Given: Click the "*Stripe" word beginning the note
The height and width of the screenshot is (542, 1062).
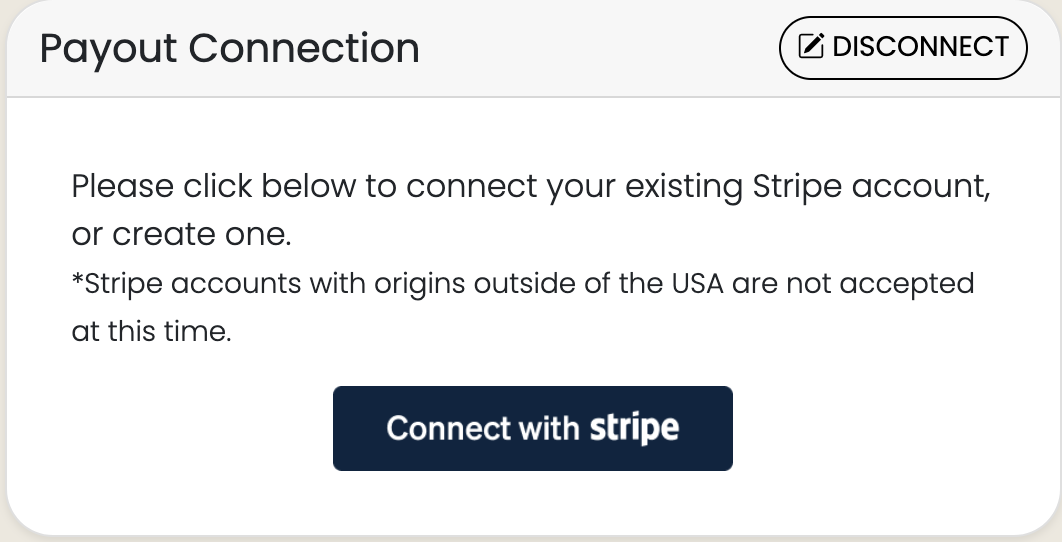Looking at the screenshot, I should coord(117,285).
